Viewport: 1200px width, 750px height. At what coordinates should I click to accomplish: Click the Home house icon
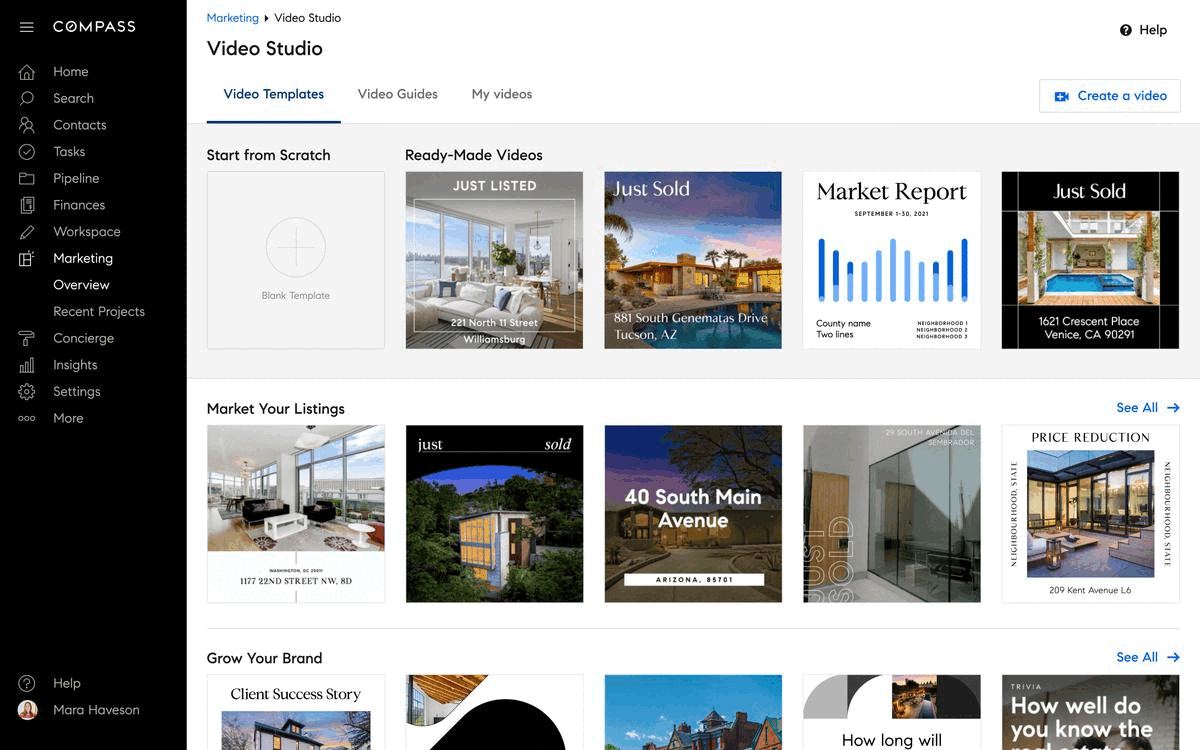(27, 72)
